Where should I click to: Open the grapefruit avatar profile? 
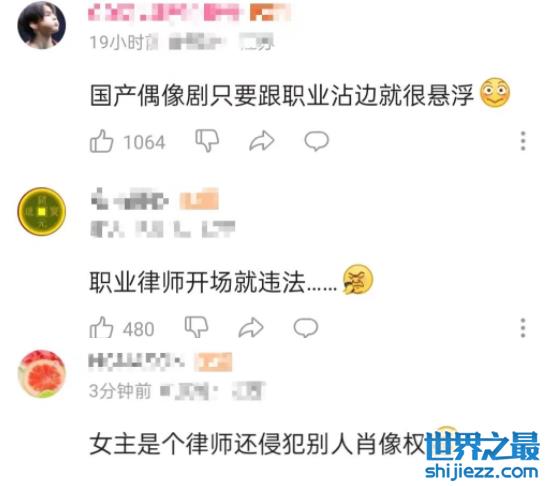pos(42,374)
